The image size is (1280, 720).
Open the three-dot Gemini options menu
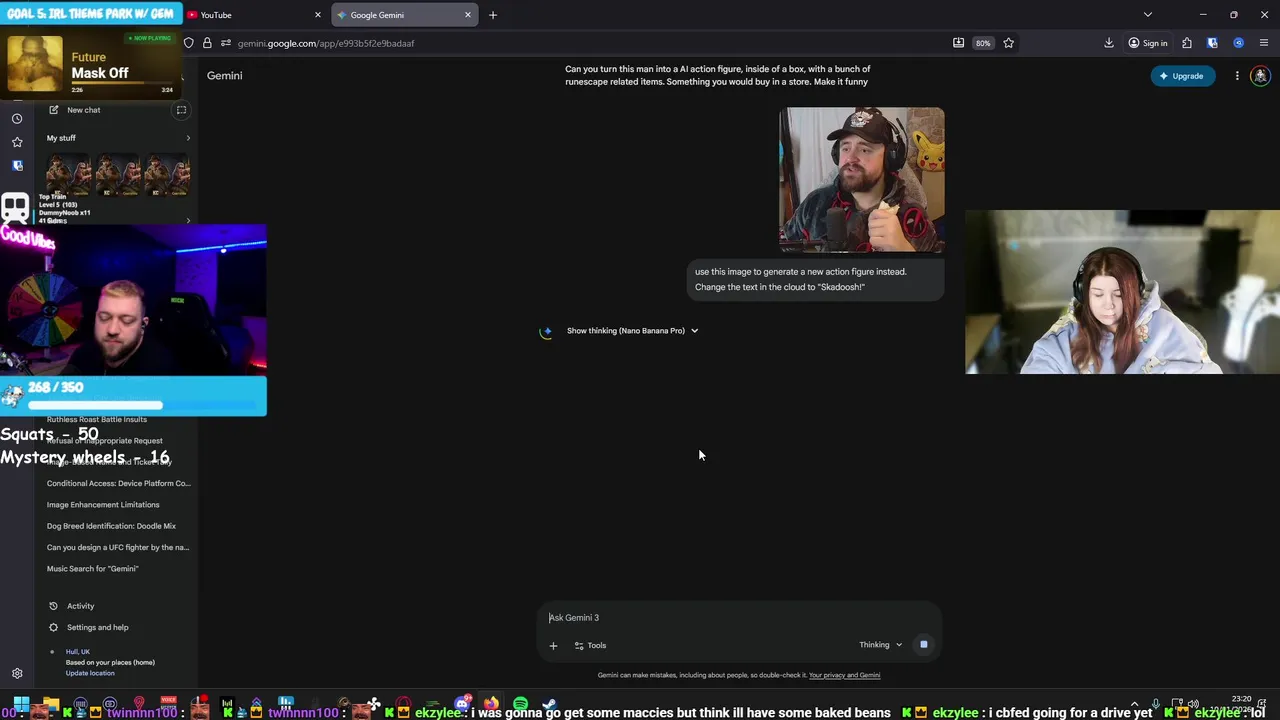click(1237, 76)
